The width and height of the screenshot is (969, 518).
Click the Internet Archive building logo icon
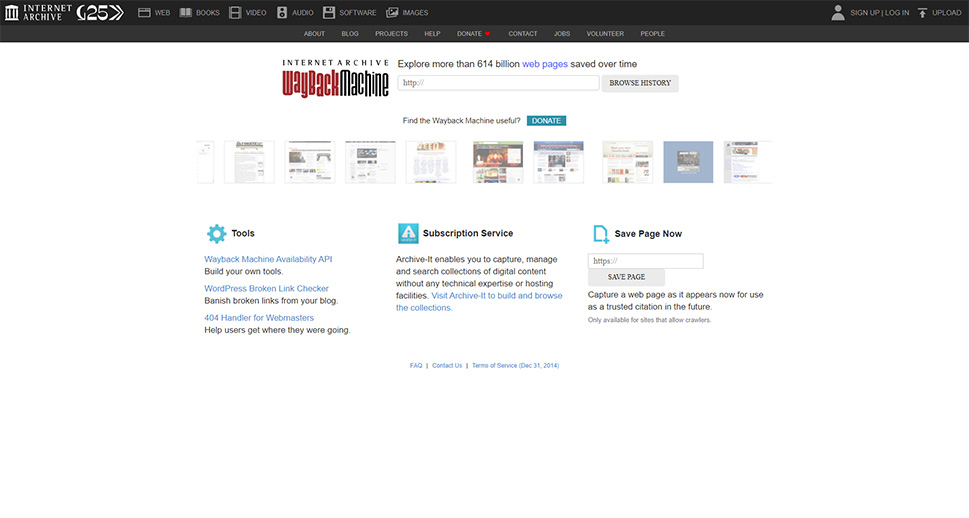12,12
